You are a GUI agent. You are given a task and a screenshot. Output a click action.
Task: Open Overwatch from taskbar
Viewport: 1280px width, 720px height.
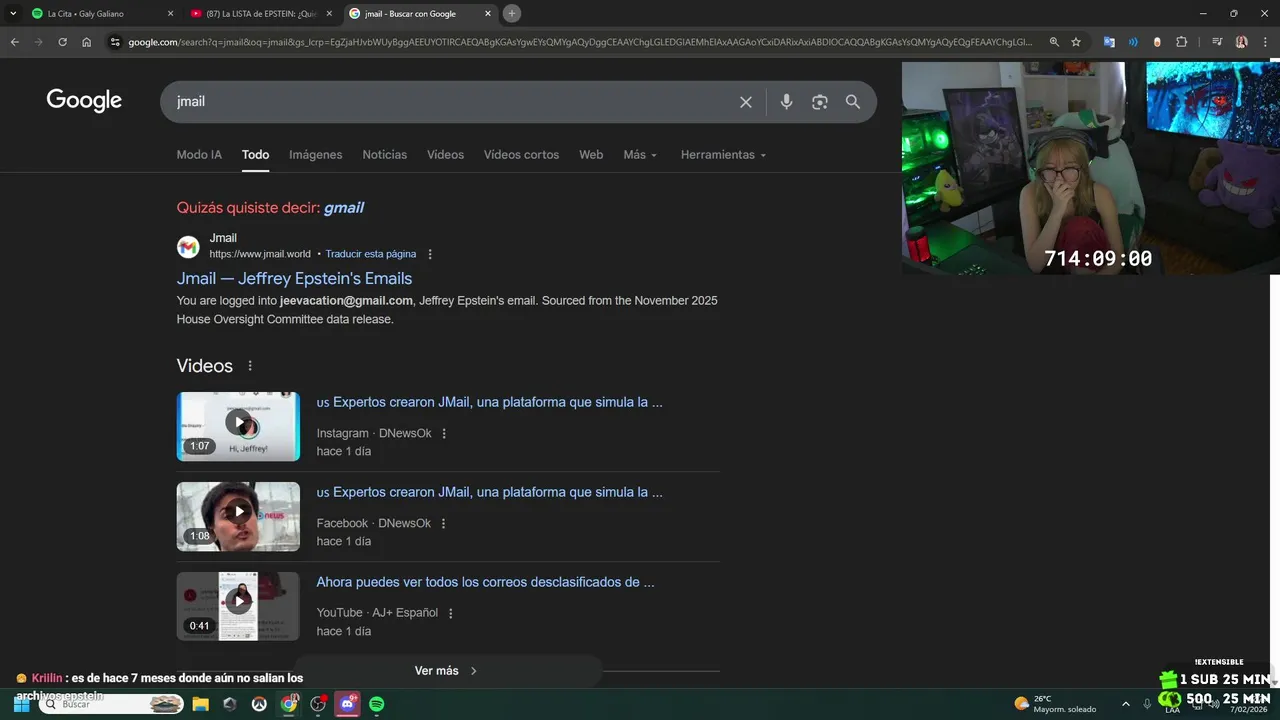click(259, 704)
